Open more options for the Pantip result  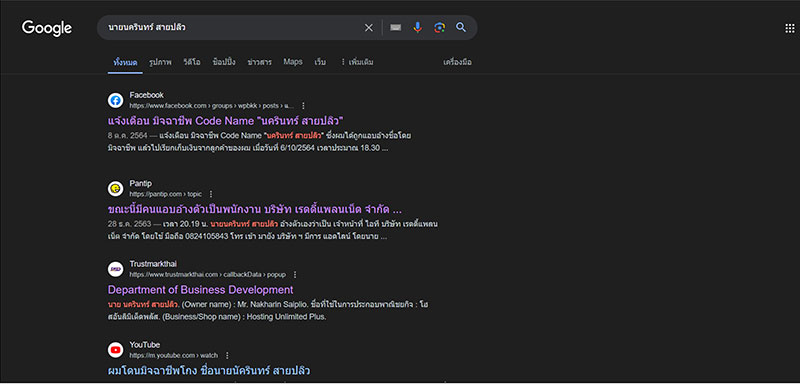[211, 194]
